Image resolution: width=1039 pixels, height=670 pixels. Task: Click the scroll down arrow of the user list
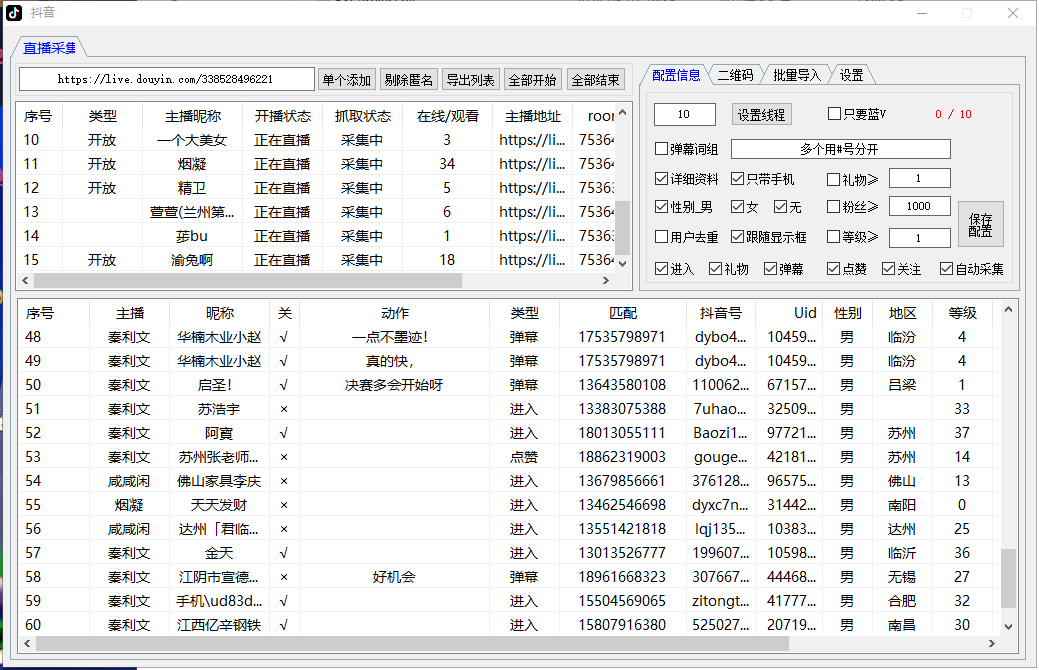click(1008, 625)
